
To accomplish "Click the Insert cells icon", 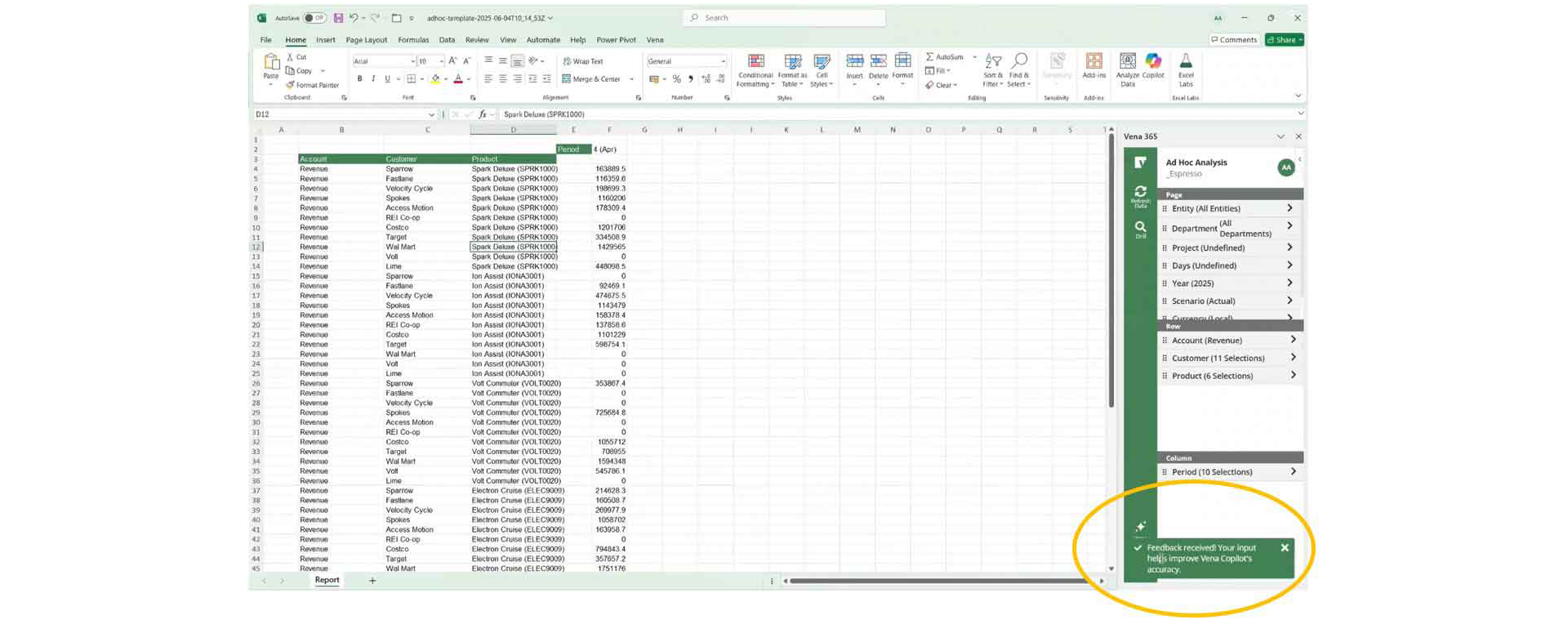I will [854, 62].
